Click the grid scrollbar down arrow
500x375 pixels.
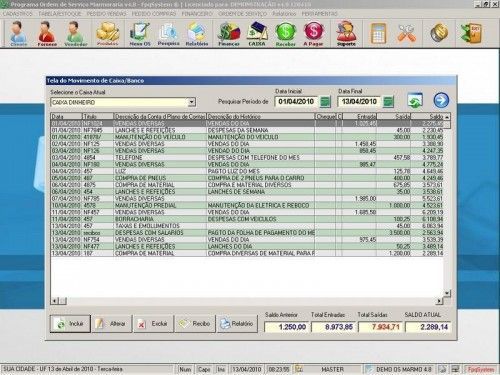coord(447,293)
